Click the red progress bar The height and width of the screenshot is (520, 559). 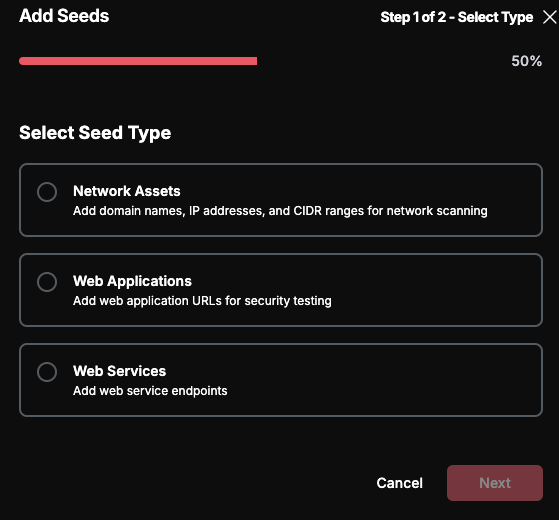coord(138,61)
